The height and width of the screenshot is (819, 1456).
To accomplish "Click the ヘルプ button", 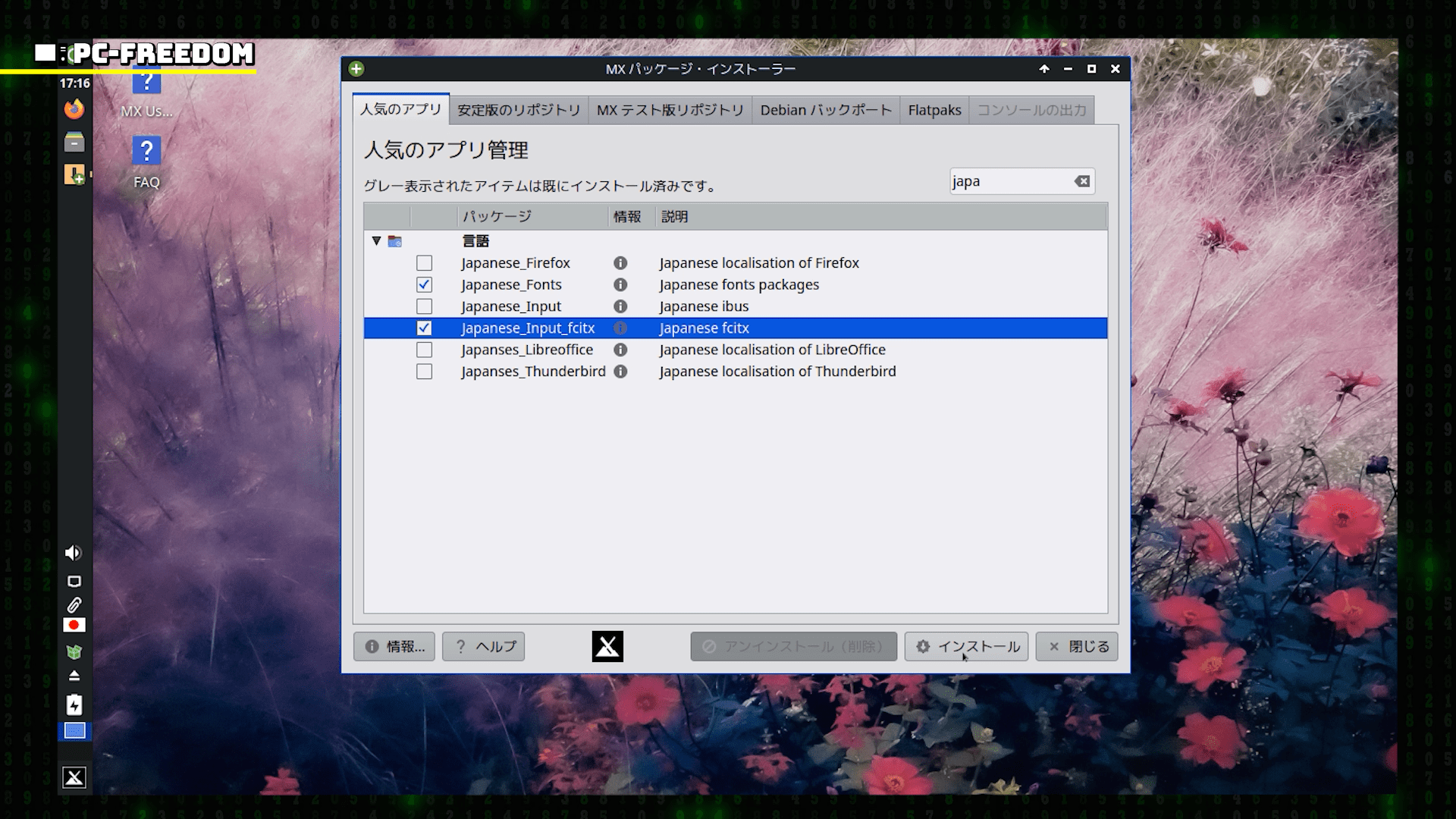I will click(484, 647).
